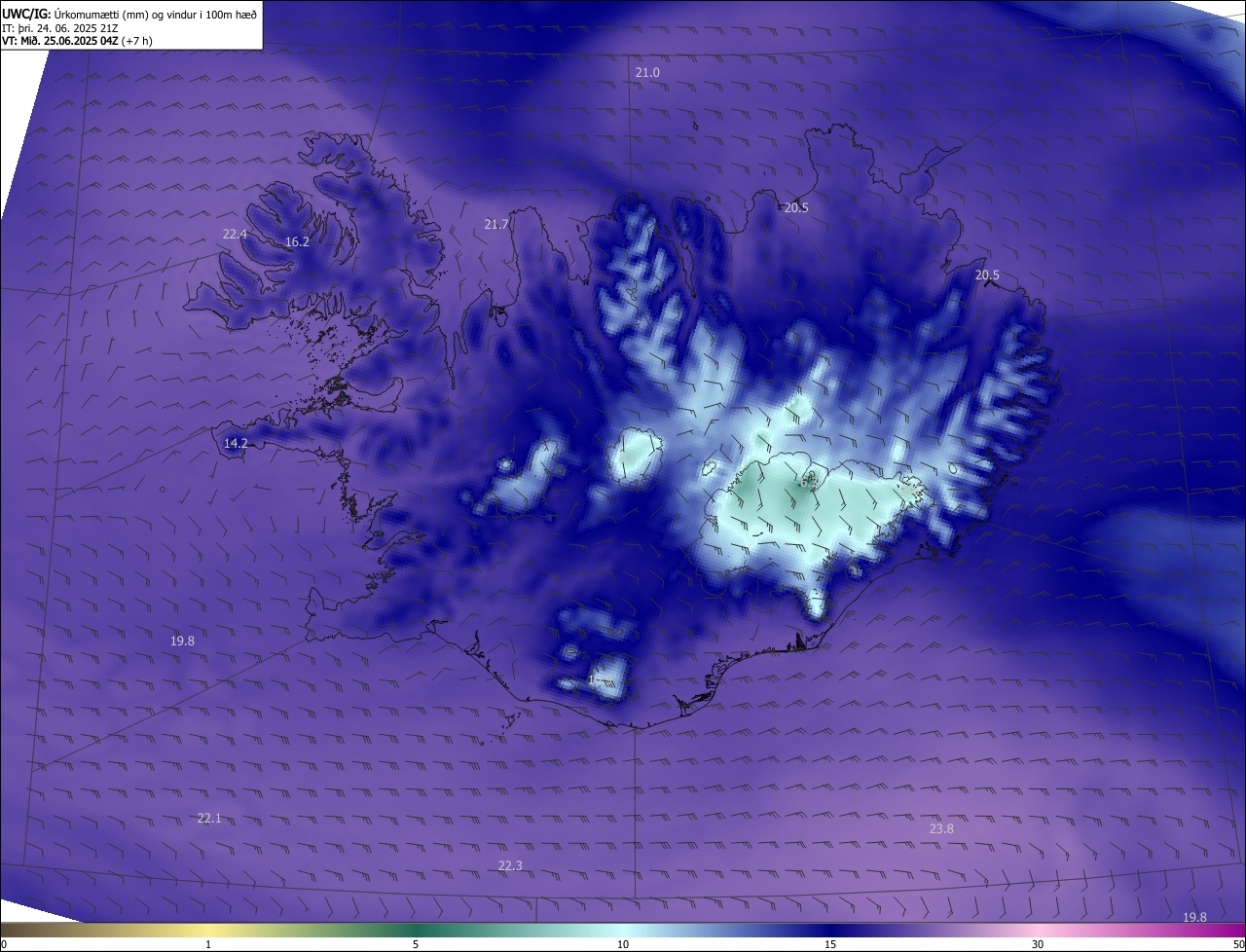Click the 22.4 value label off the Westfjords
1246x952 pixels.
tap(235, 235)
